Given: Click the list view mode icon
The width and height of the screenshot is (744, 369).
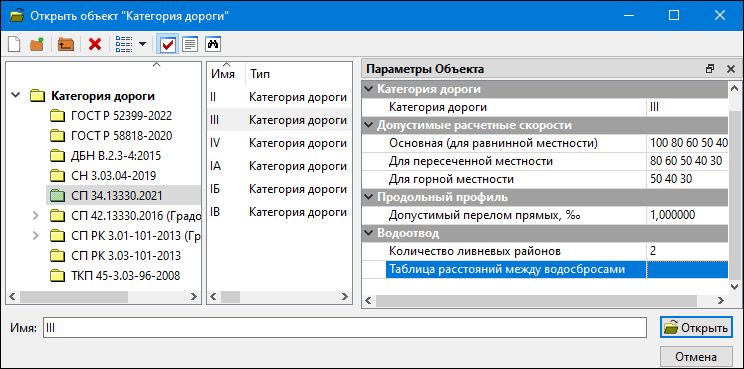Looking at the screenshot, I should click(124, 45).
